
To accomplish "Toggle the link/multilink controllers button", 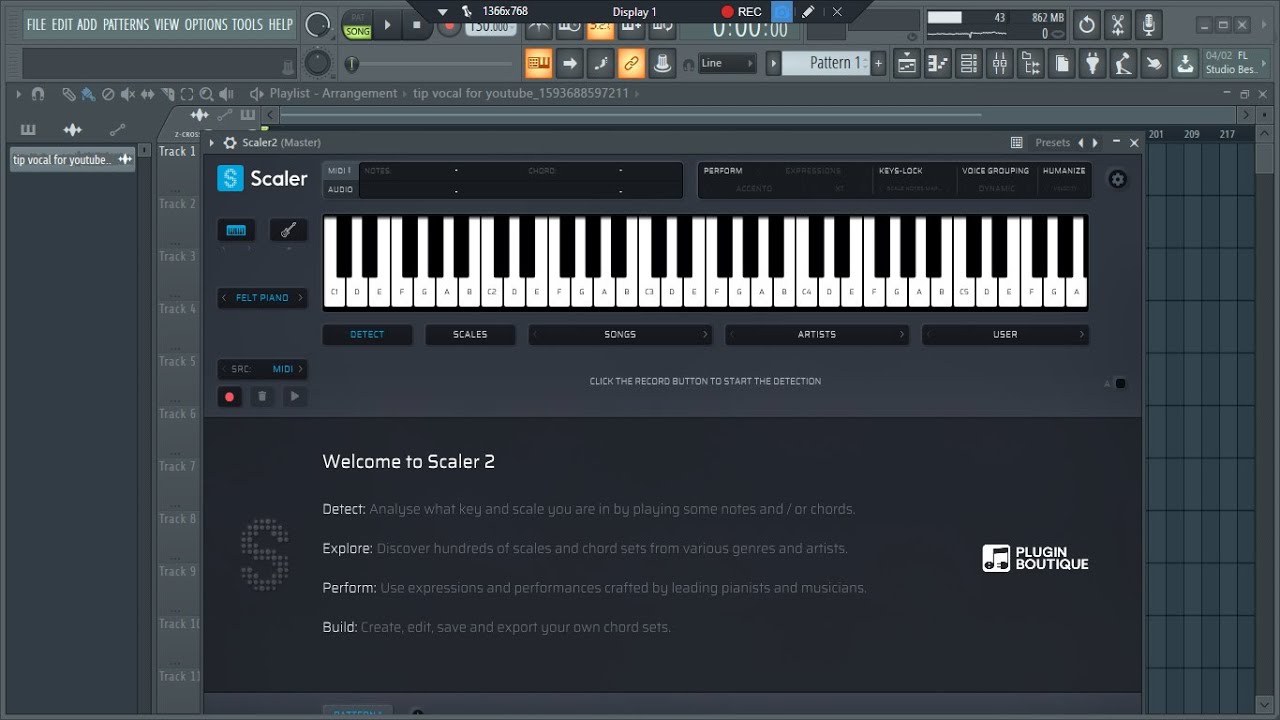I will point(631,63).
